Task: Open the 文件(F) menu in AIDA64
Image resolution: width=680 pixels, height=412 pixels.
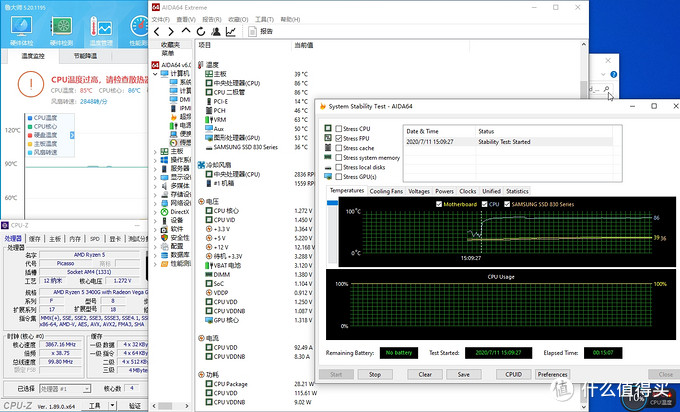Action: point(160,20)
